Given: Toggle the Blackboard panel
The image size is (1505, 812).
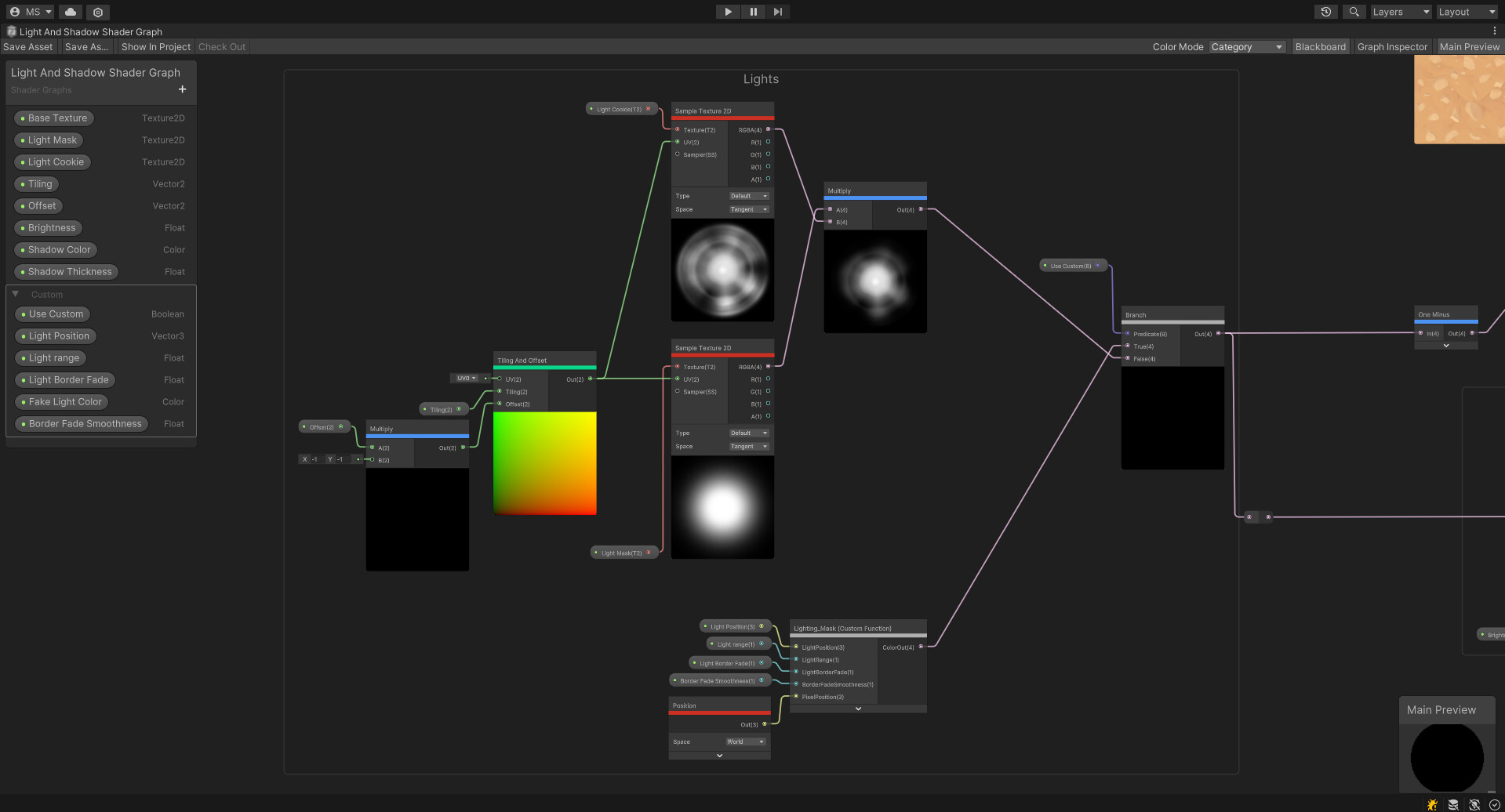Looking at the screenshot, I should point(1320,46).
